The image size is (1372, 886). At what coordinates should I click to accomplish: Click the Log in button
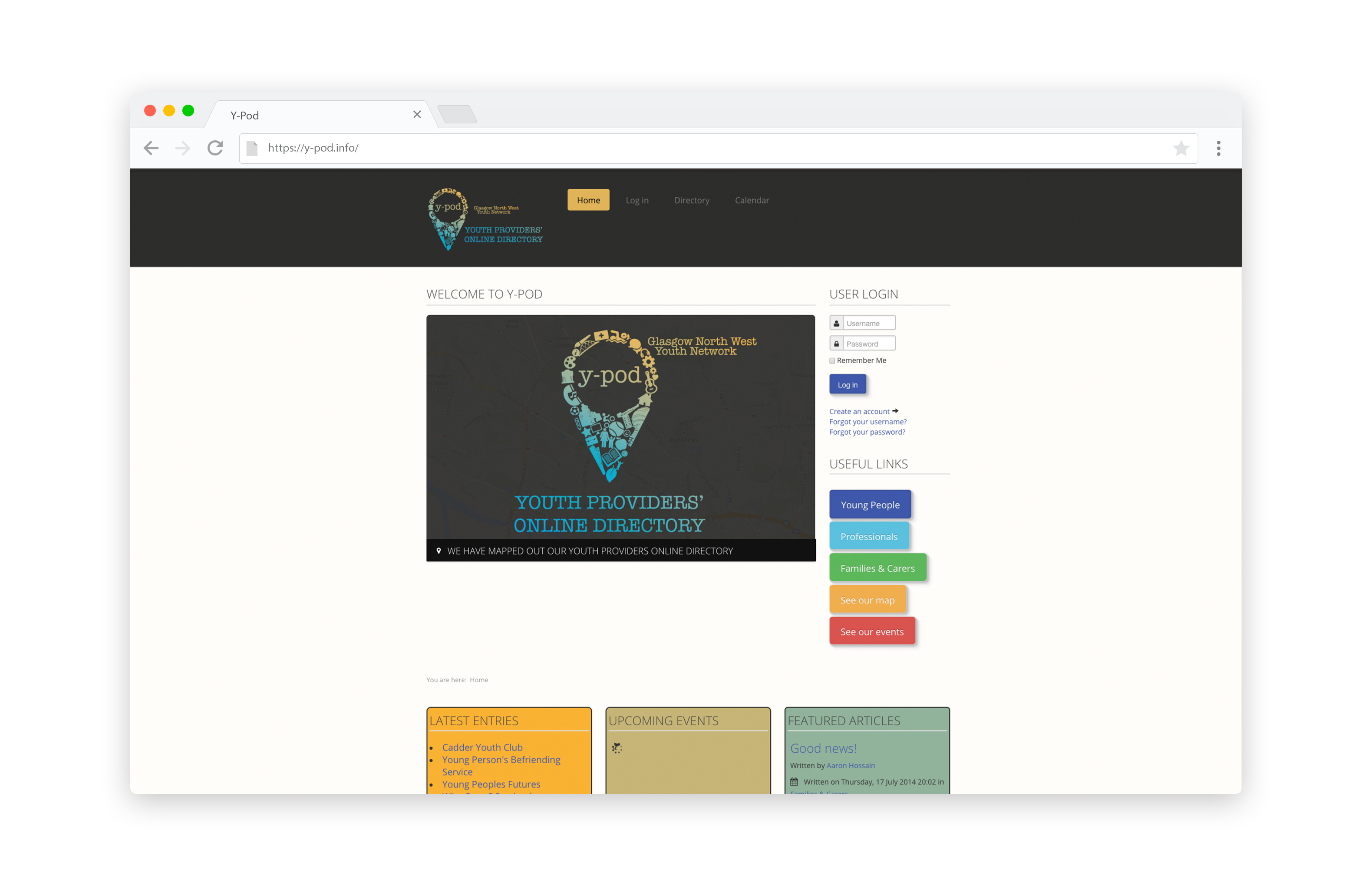(x=847, y=384)
